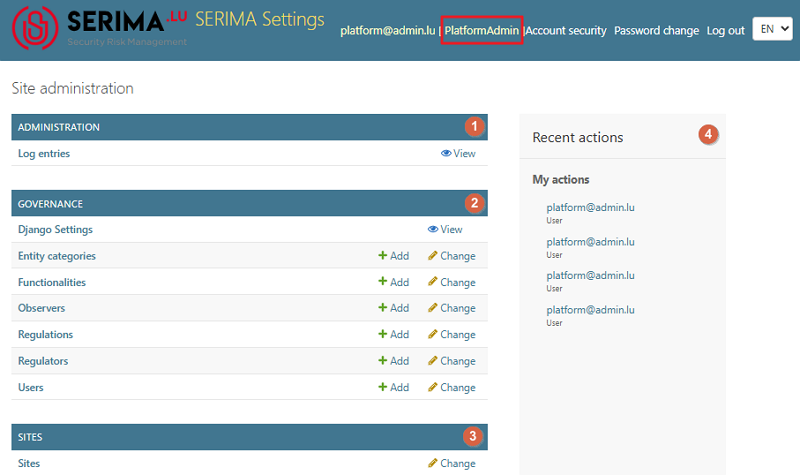Open the Users list
Image resolution: width=800 pixels, height=475 pixels.
[31, 387]
